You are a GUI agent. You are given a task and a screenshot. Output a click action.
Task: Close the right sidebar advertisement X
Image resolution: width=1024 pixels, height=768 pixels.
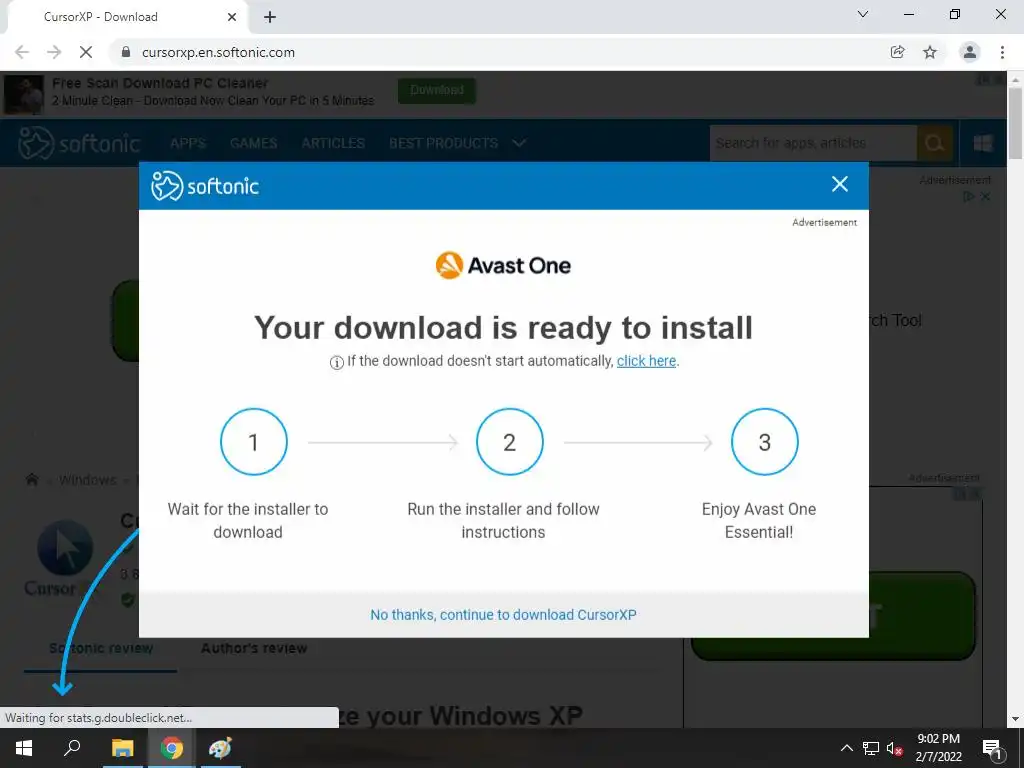tap(985, 197)
